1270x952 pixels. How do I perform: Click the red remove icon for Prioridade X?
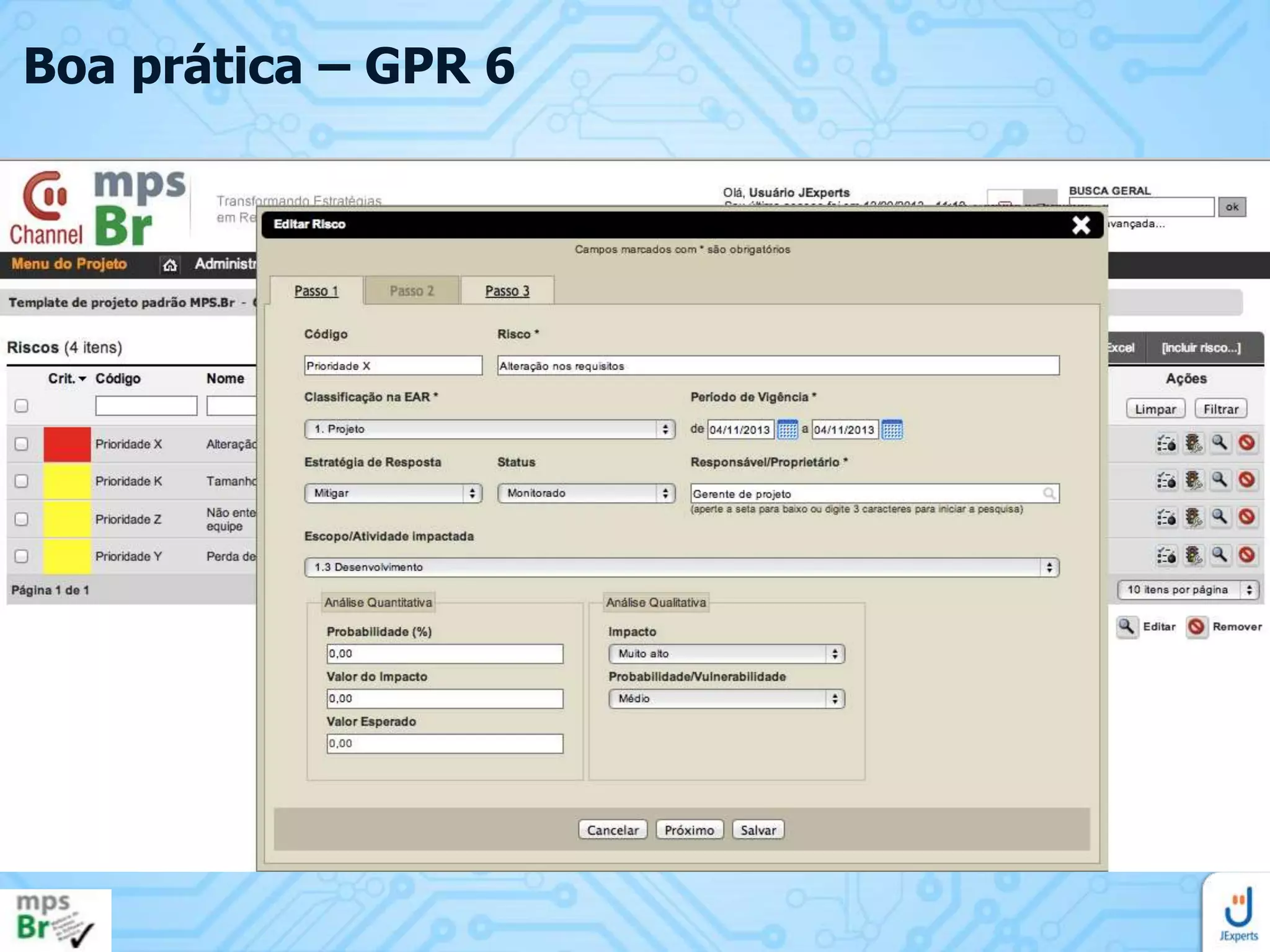(x=1247, y=443)
